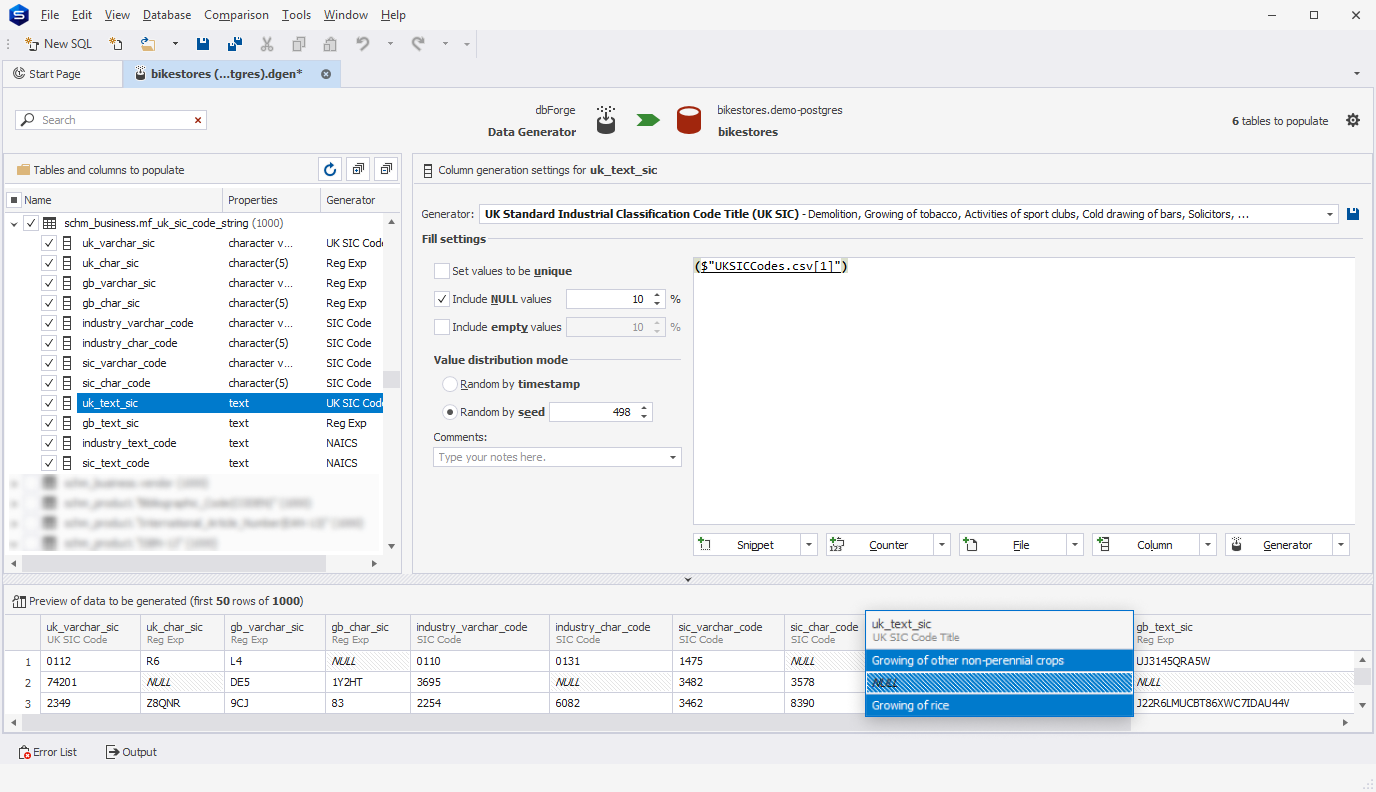Open the Generator type dropdown
The width and height of the screenshot is (1376, 792).
click(1330, 214)
